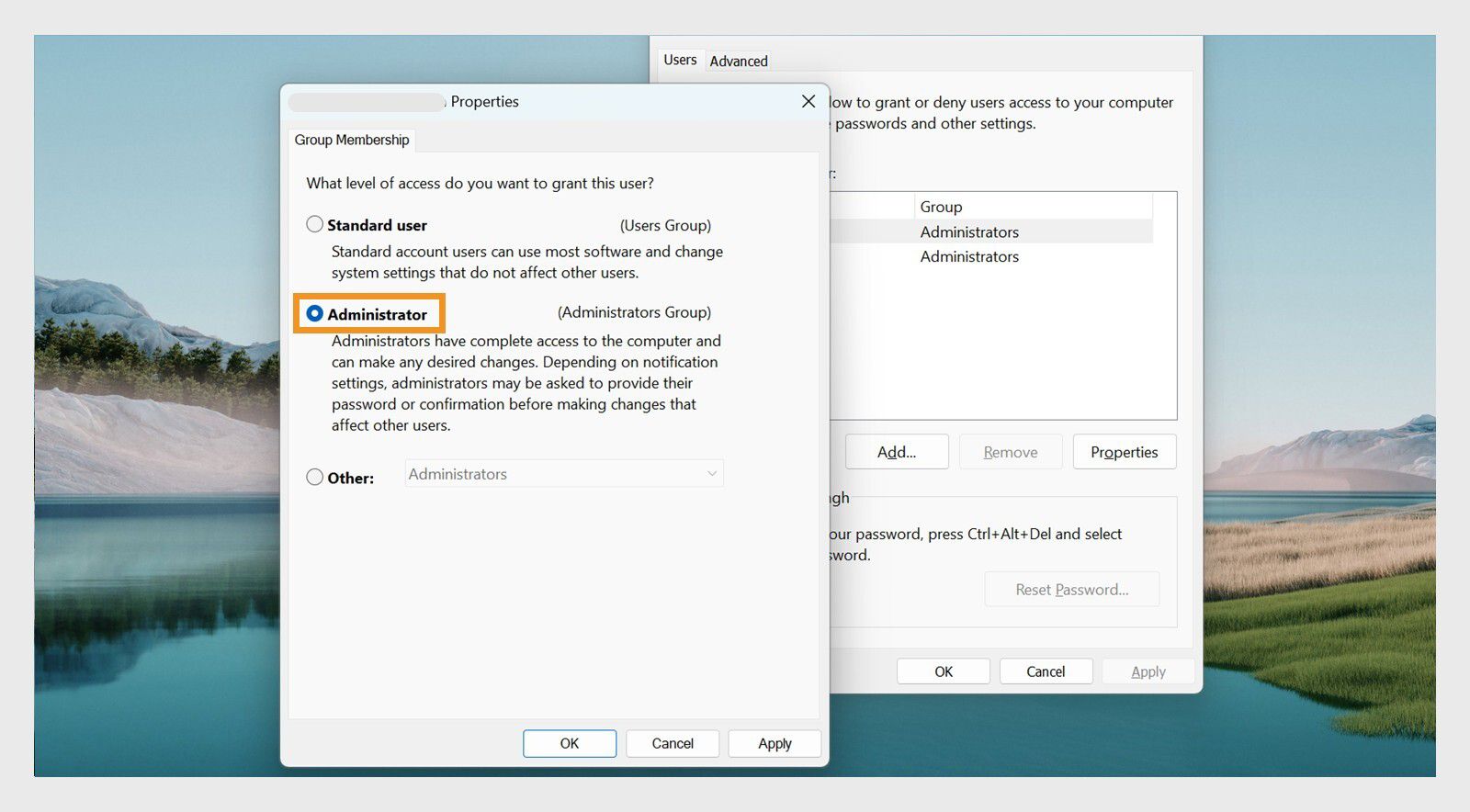The image size is (1470, 812).
Task: Select the Administrator radio button
Action: pyautogui.click(x=314, y=313)
